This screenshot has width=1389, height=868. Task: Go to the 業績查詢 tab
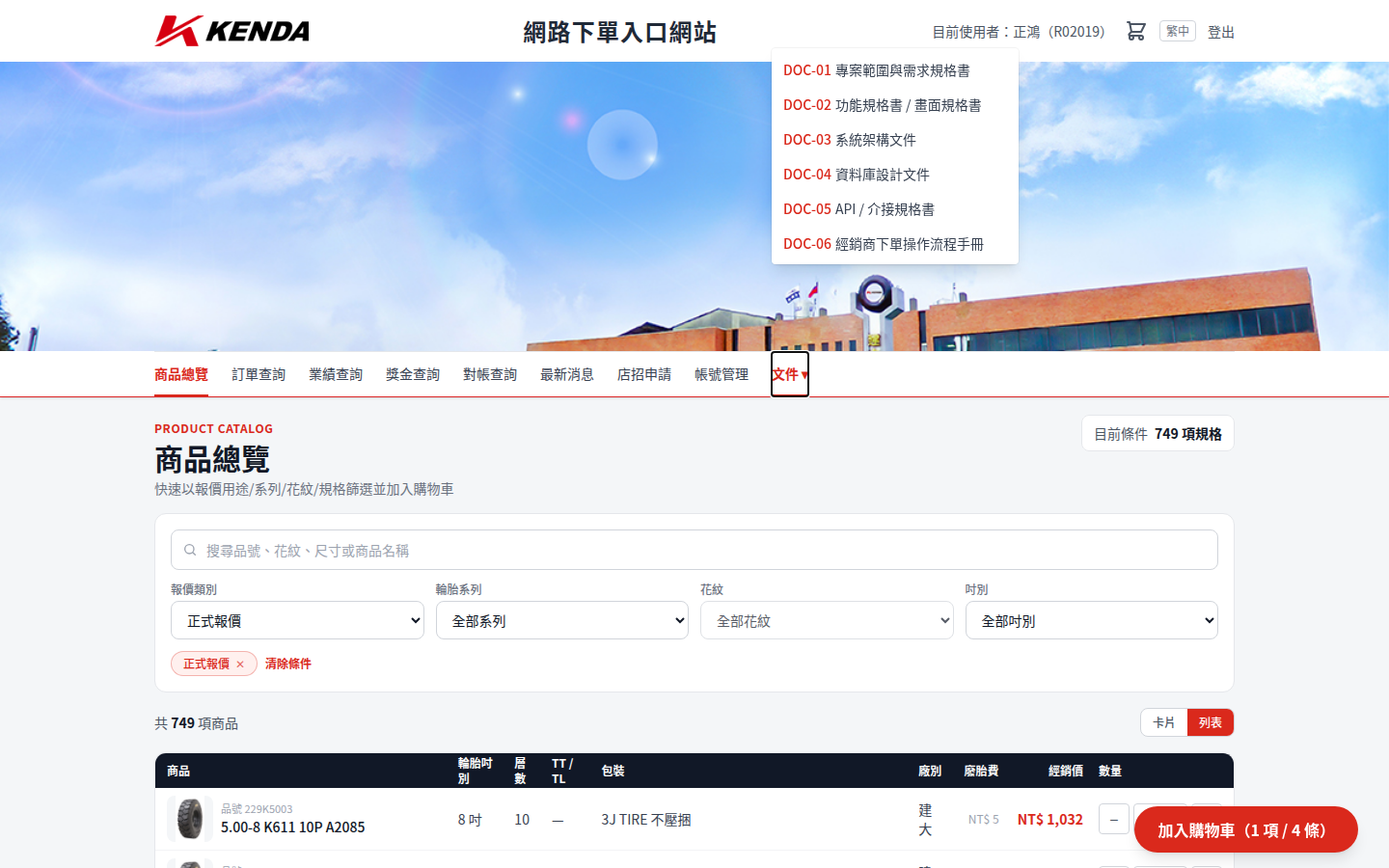[336, 374]
